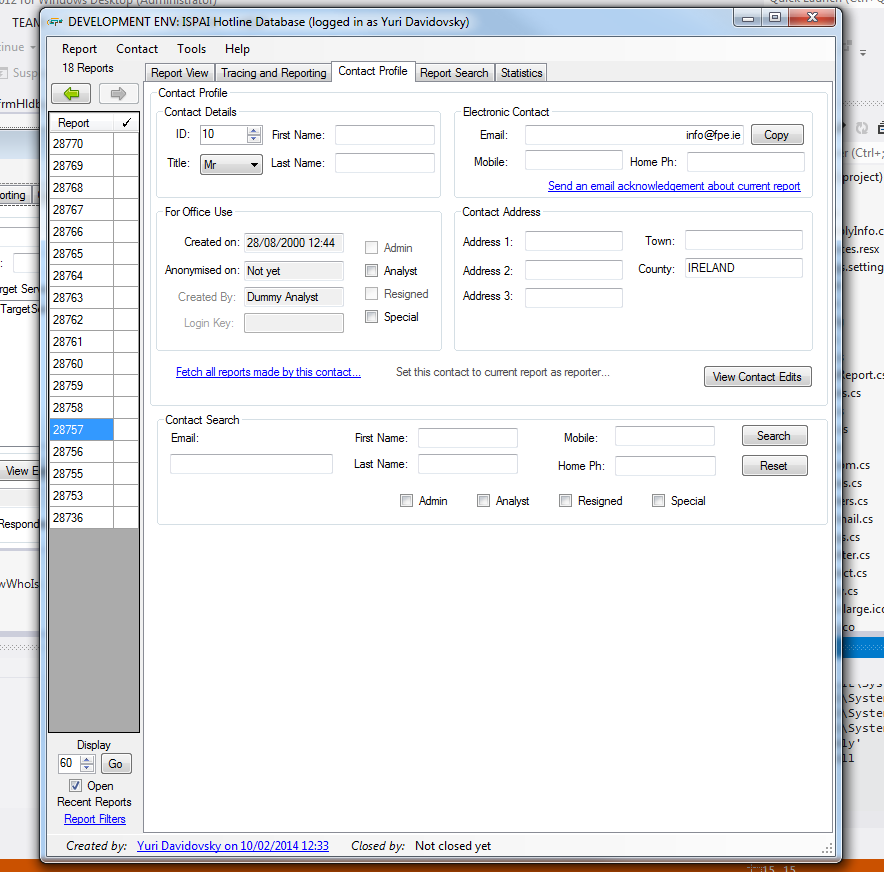Image resolution: width=884 pixels, height=872 pixels.
Task: Open the Tools menu
Action: point(192,49)
